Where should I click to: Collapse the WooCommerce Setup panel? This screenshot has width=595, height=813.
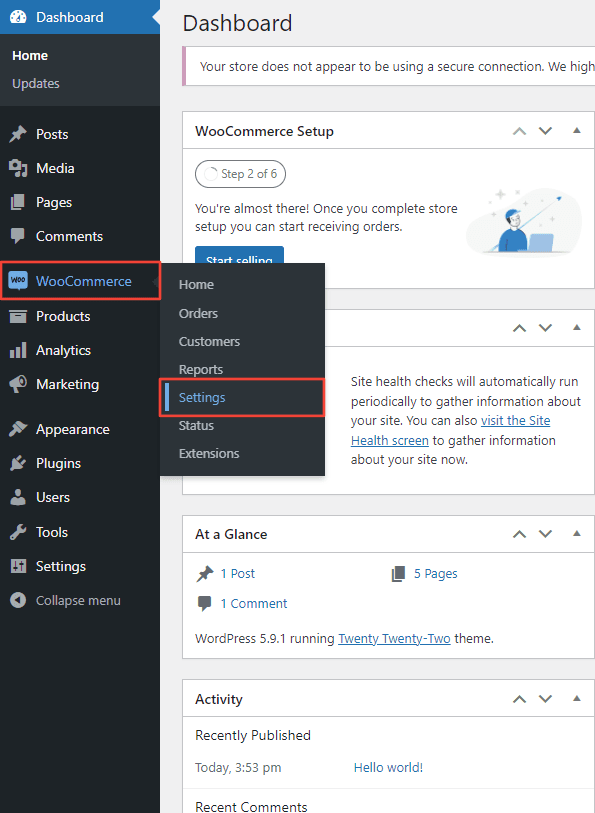(x=576, y=131)
